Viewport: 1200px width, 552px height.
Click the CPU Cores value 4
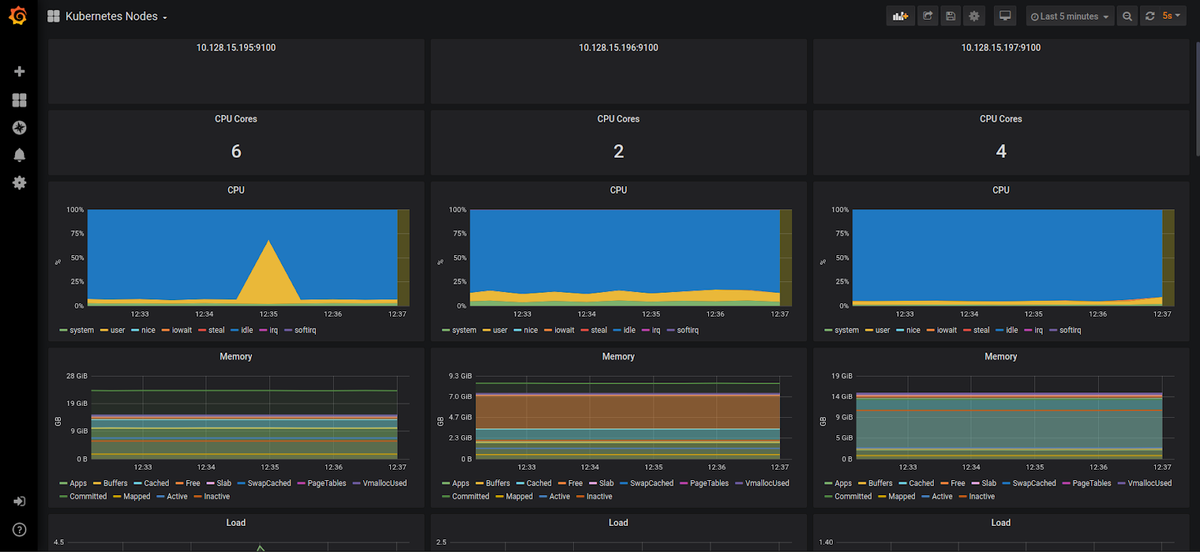click(1001, 152)
